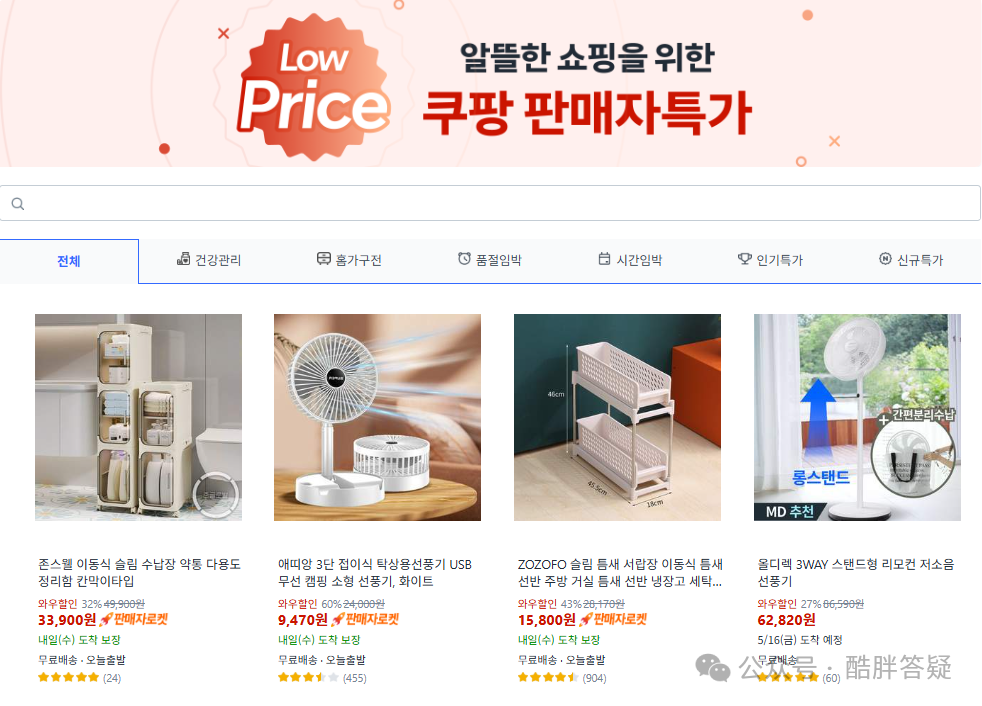Select the 전체 tab
The image size is (982, 706).
[69, 261]
